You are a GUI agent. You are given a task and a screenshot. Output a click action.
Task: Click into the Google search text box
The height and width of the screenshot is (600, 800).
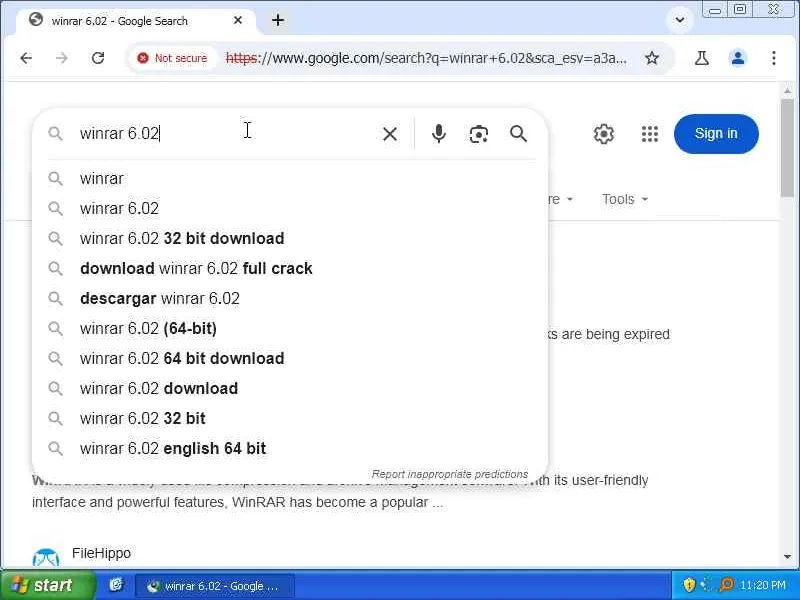224,134
